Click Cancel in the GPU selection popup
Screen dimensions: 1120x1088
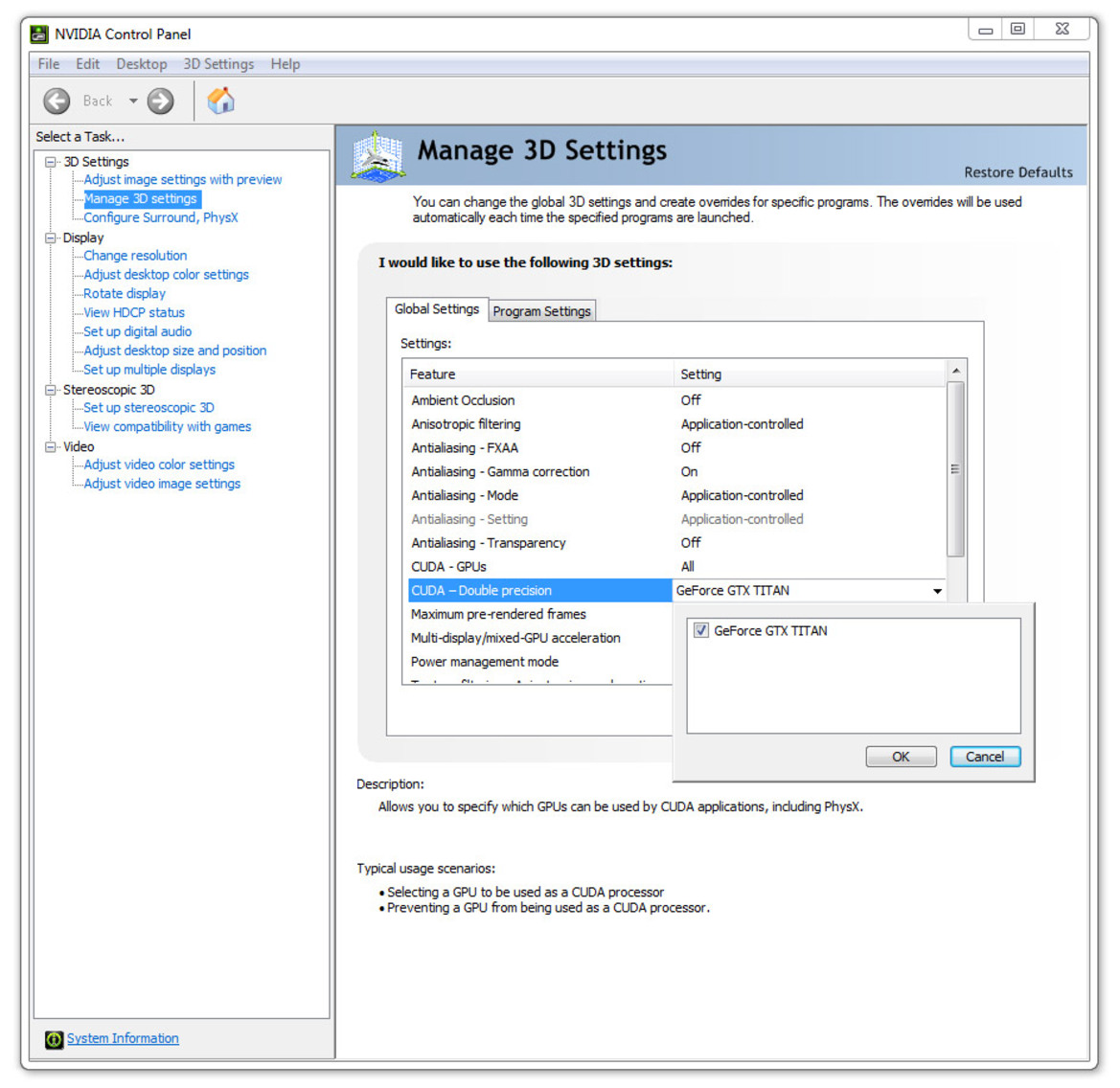click(x=985, y=757)
